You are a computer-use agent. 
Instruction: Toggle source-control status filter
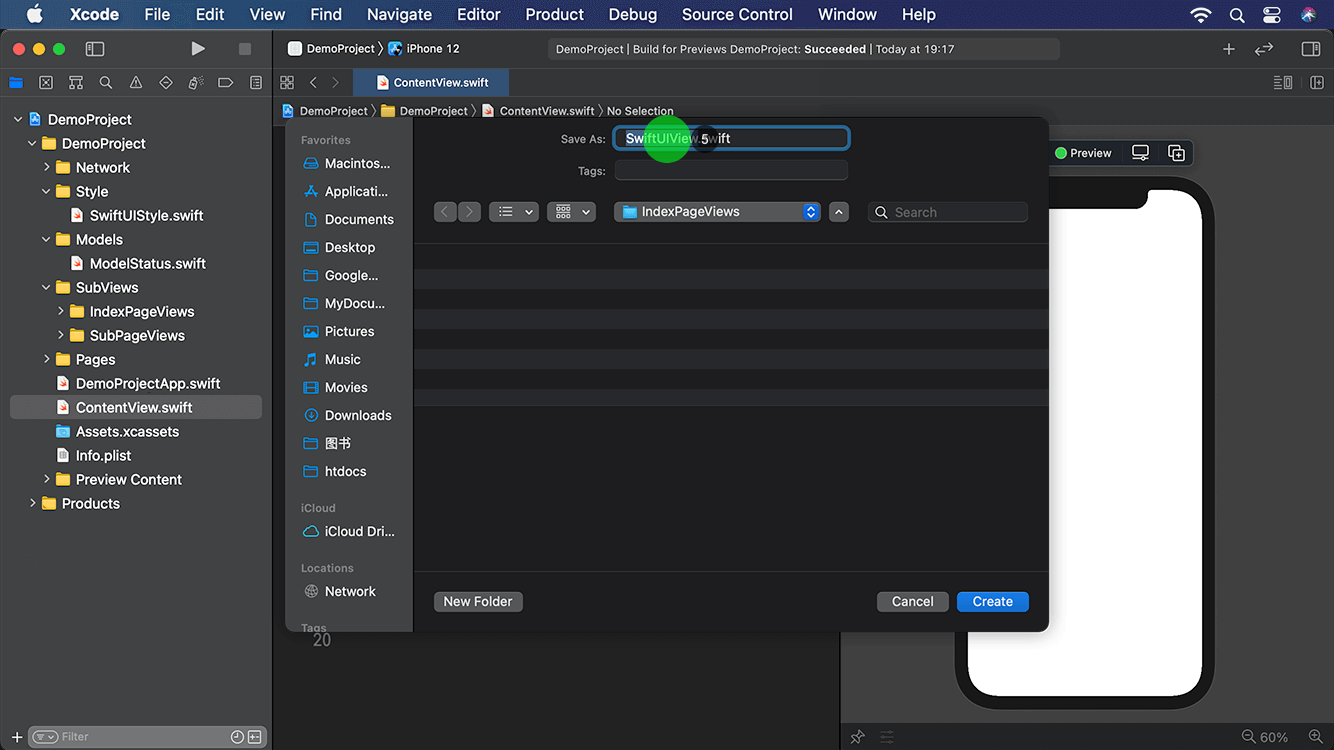click(255, 737)
